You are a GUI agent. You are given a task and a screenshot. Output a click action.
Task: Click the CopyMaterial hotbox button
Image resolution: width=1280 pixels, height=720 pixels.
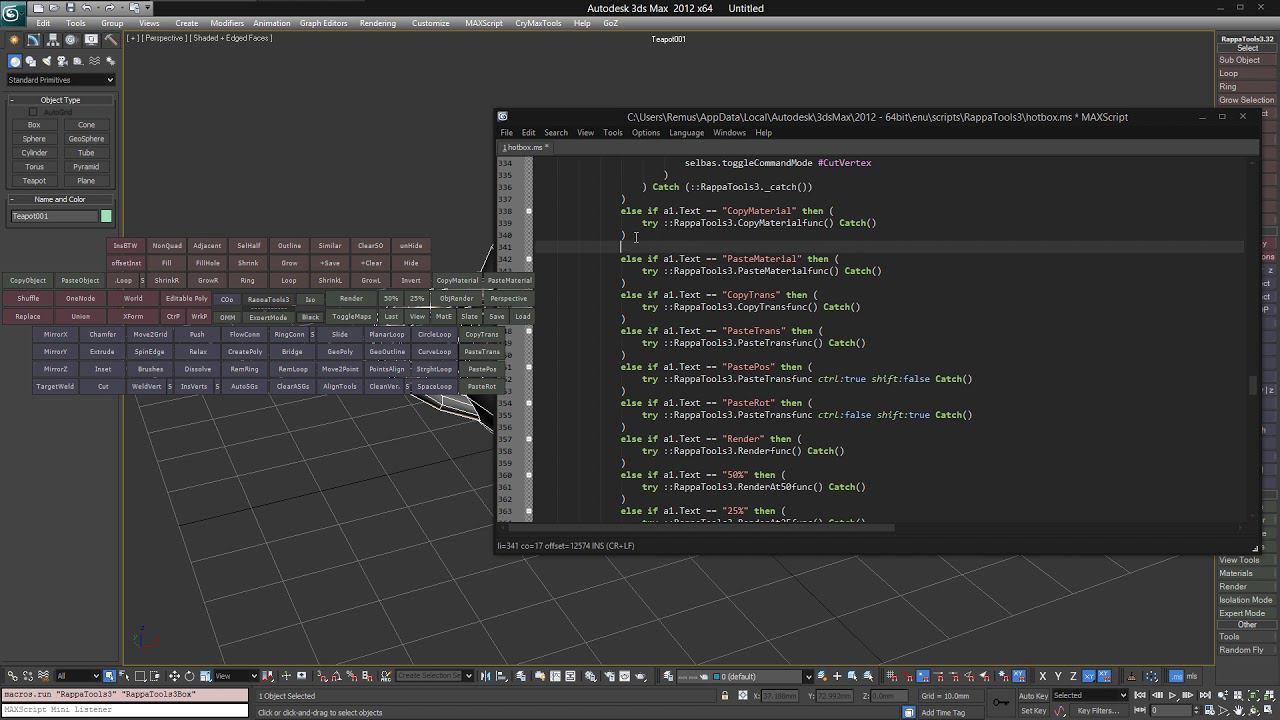(457, 281)
